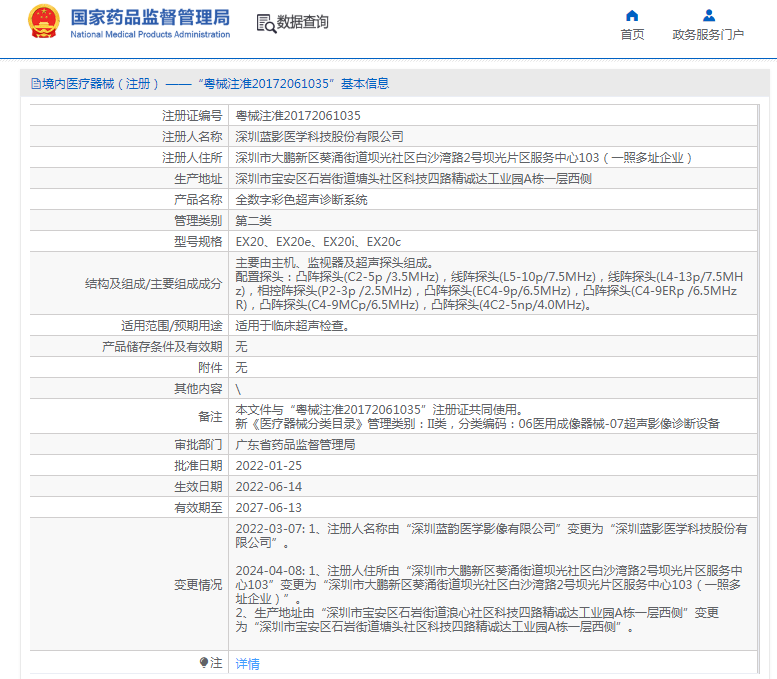Click the document icon before 境内医疗器械
Viewport: 777px width, 679px height.
coord(35,84)
